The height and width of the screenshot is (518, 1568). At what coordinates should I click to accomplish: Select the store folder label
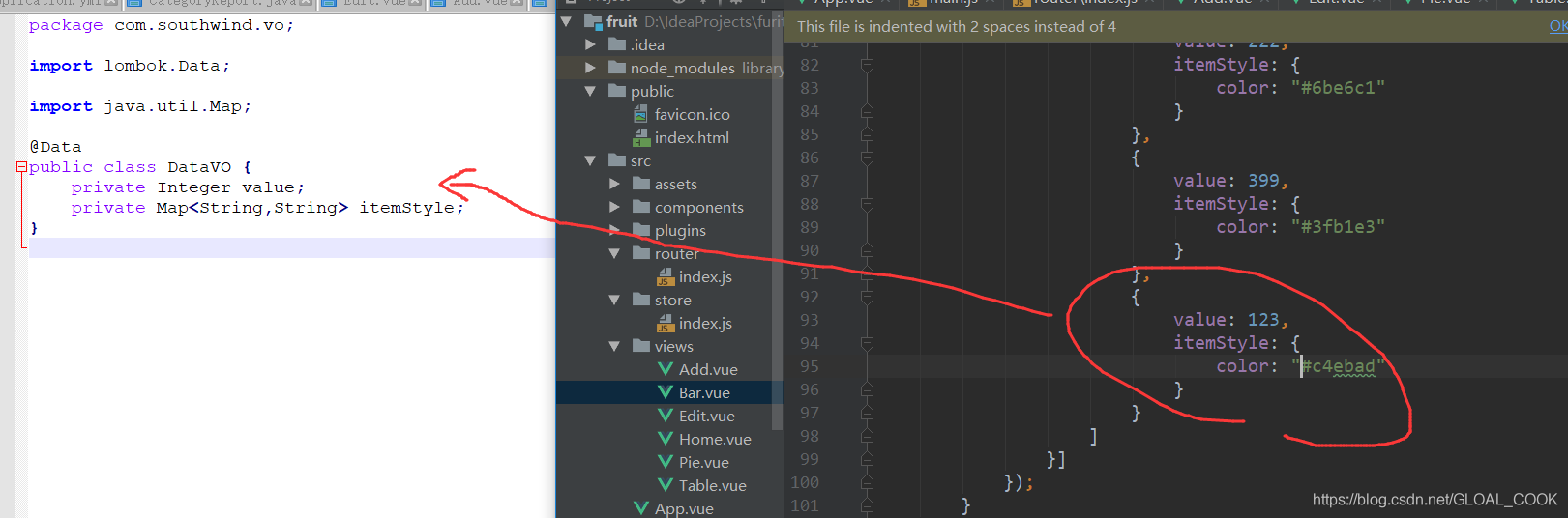coord(673,300)
